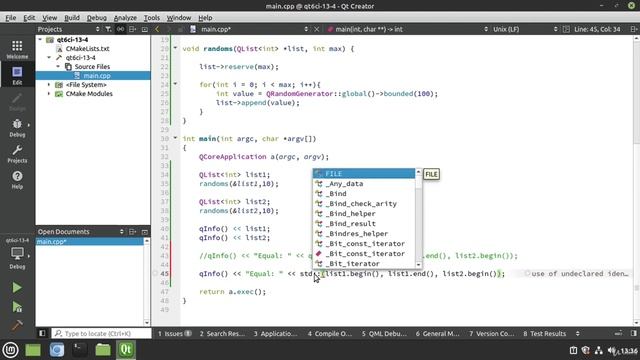Split the Open Documents panel
Screen dimensions: 640x360
(132, 232)
